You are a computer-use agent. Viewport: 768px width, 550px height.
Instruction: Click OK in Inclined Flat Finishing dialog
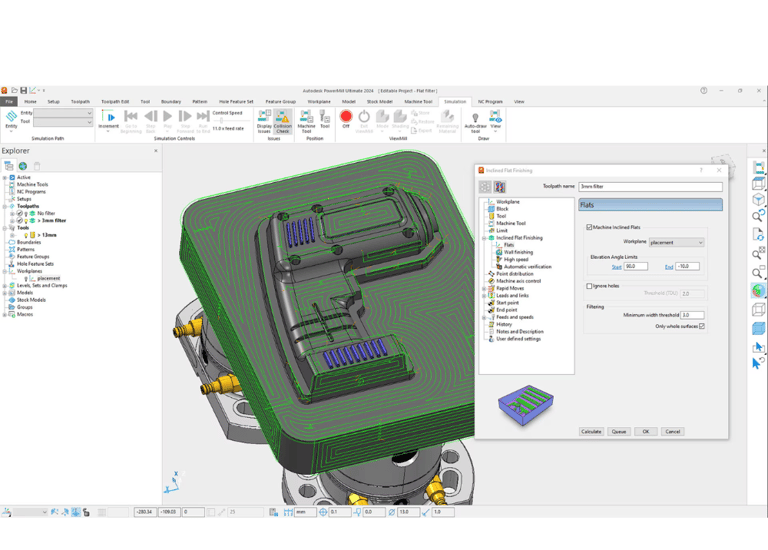tap(646, 431)
